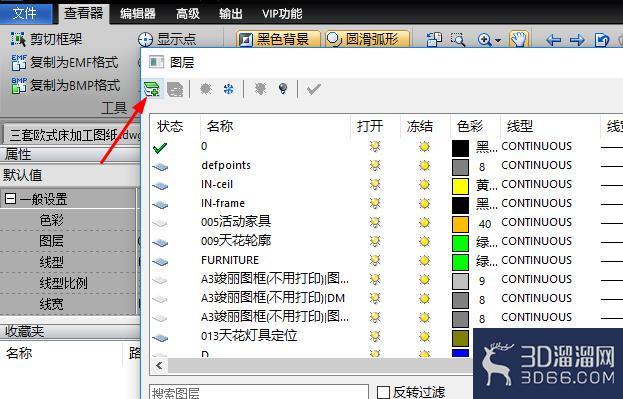
Task: Click the zoom window magnifier icon
Action: point(458,39)
